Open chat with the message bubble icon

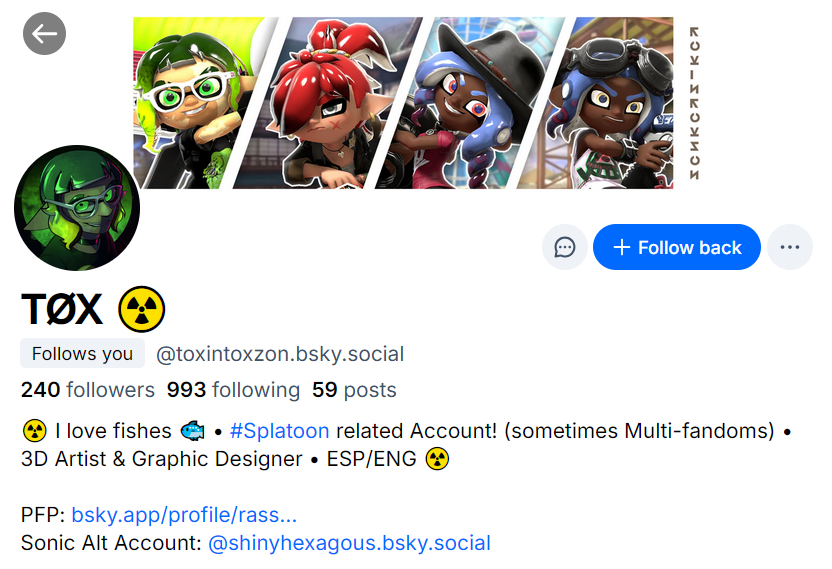(565, 247)
